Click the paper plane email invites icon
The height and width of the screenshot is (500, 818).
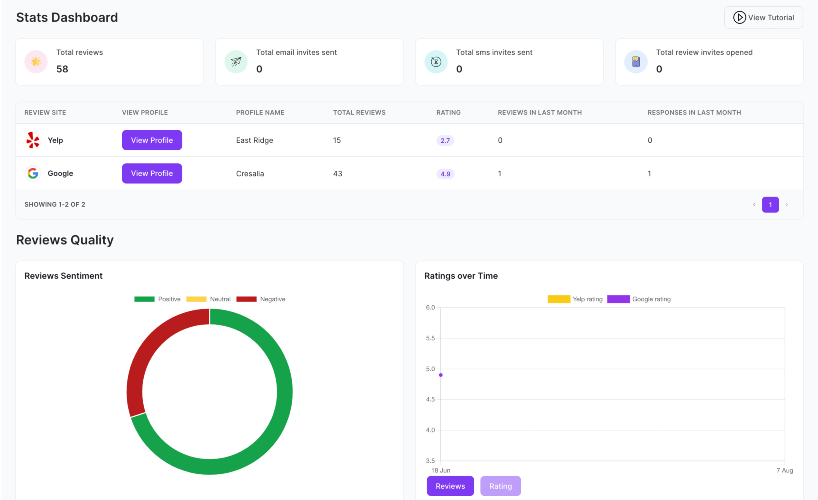[236, 62]
